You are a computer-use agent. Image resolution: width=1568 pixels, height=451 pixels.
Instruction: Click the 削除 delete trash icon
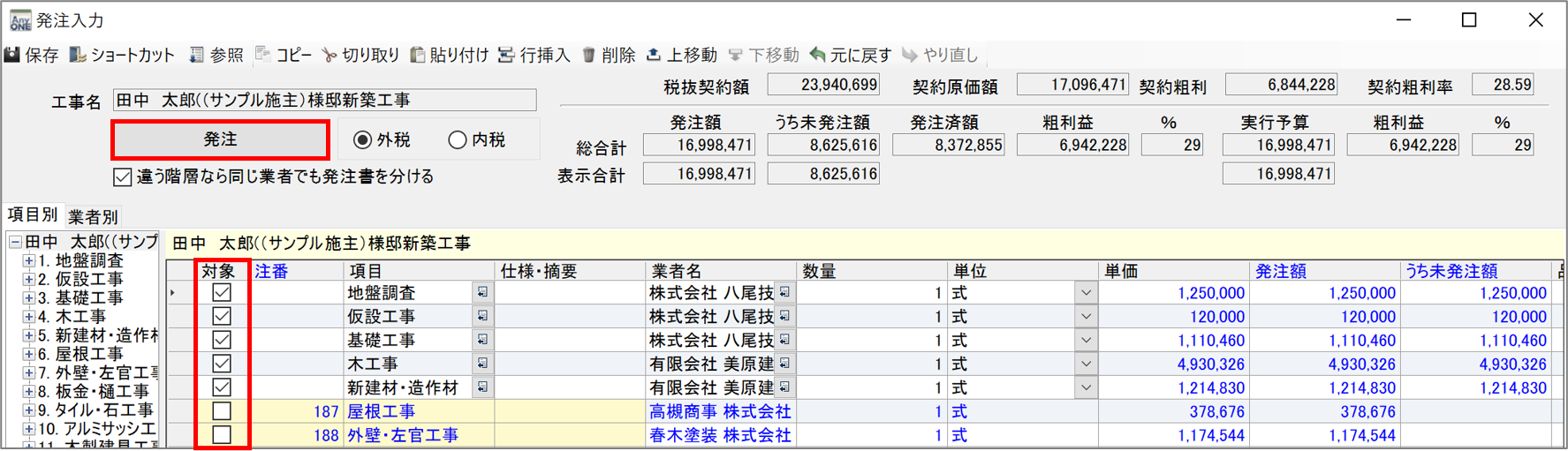point(588,55)
